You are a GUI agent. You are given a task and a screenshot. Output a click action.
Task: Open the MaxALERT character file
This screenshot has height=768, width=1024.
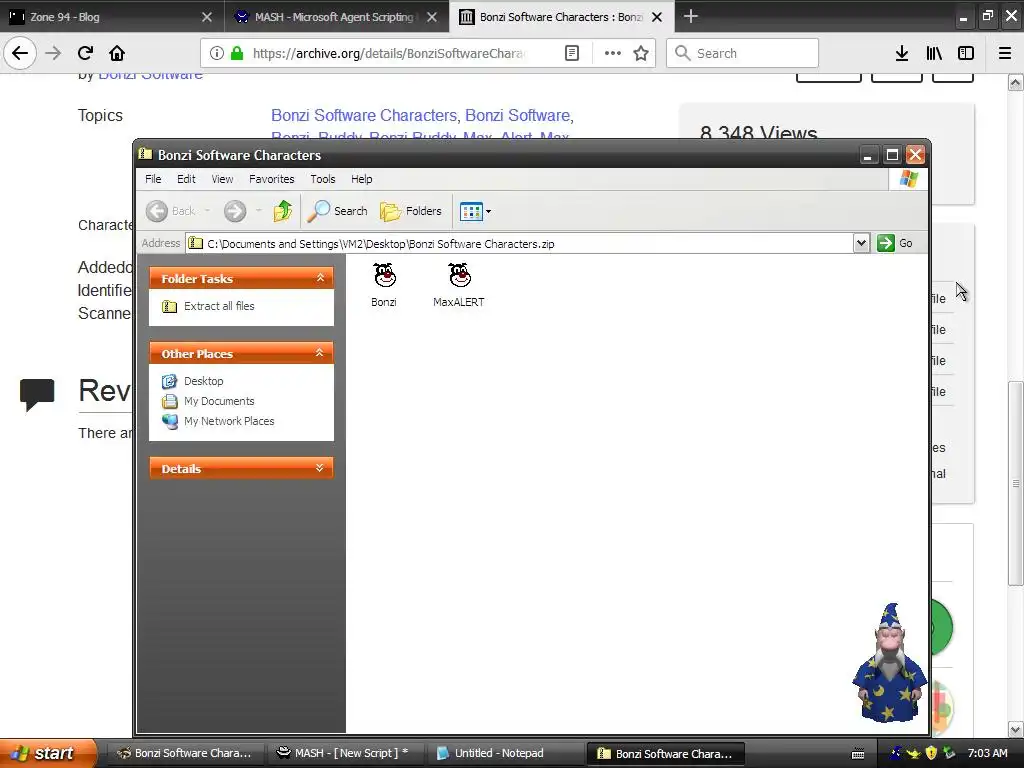click(x=458, y=284)
